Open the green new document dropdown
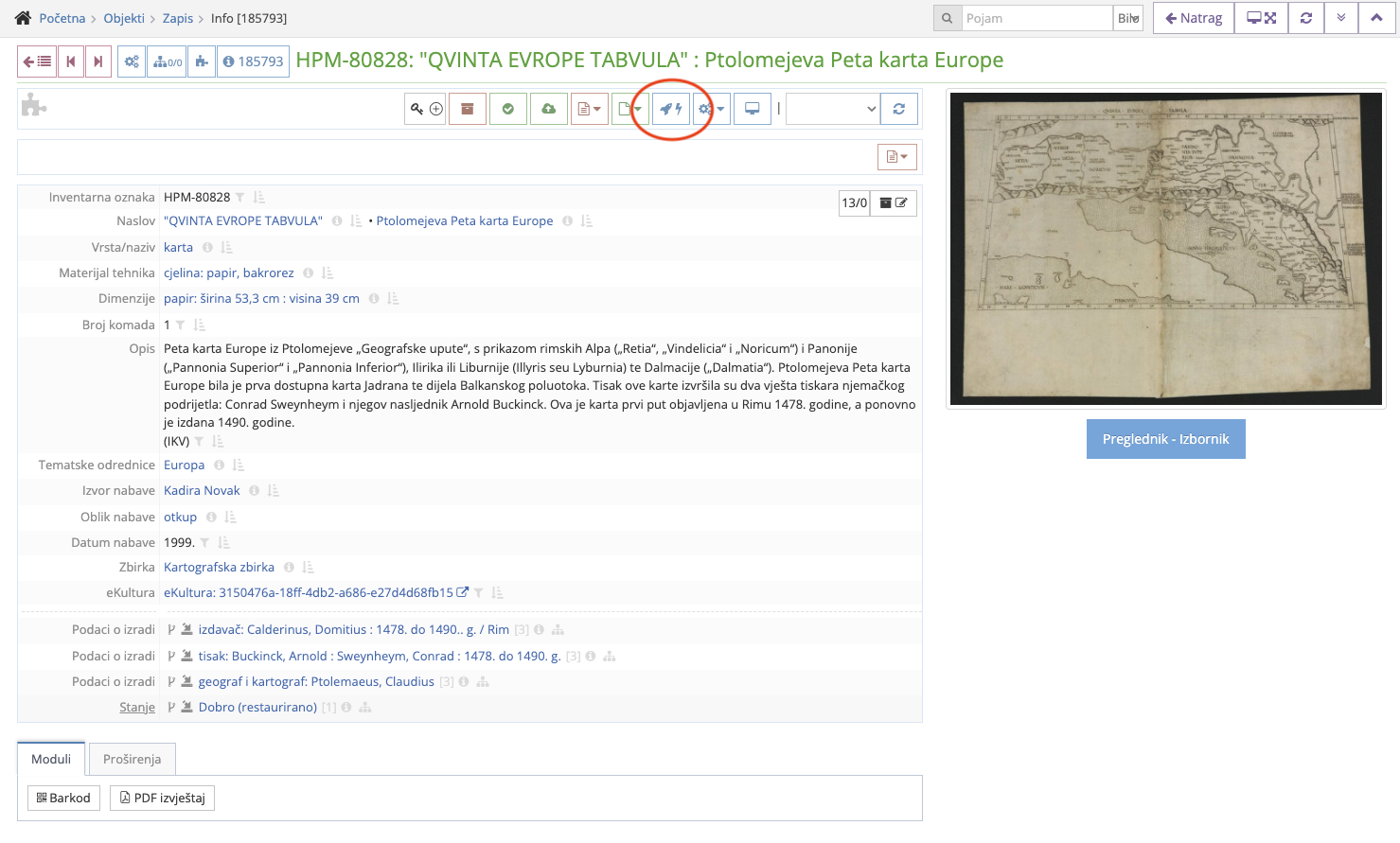This screenshot has height=843, width=1400. 630,109
